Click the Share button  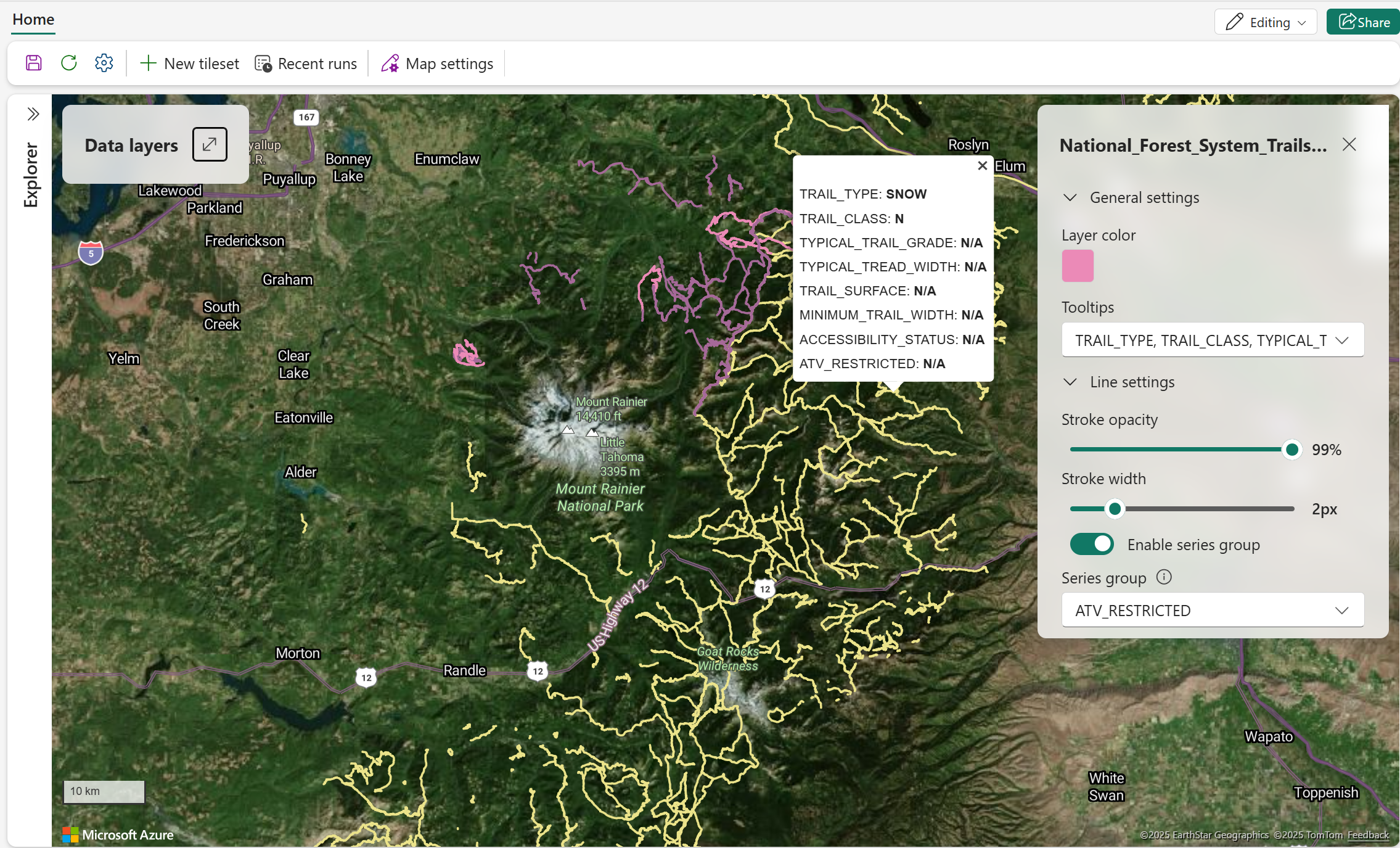[1364, 22]
